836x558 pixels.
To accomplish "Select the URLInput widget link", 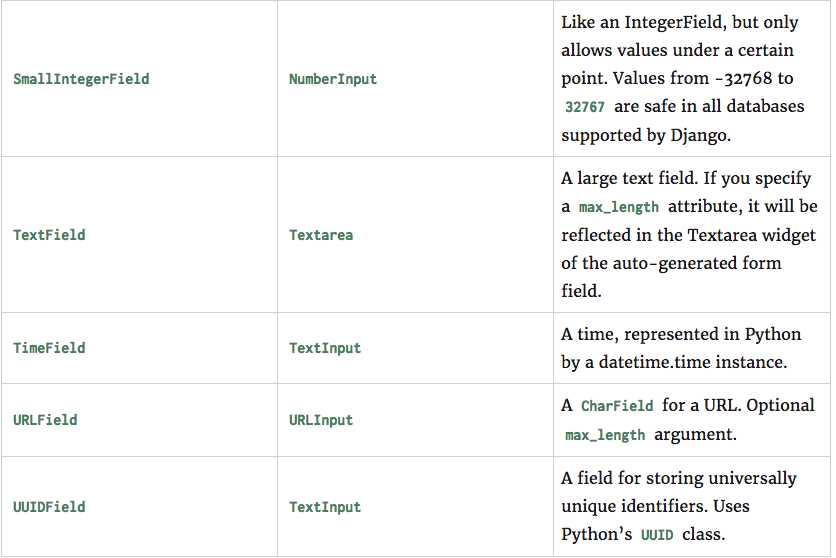I will pos(321,420).
